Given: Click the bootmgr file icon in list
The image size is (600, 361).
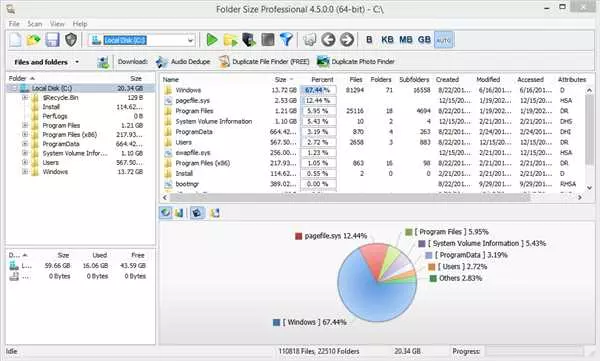Looking at the screenshot, I should (x=168, y=184).
